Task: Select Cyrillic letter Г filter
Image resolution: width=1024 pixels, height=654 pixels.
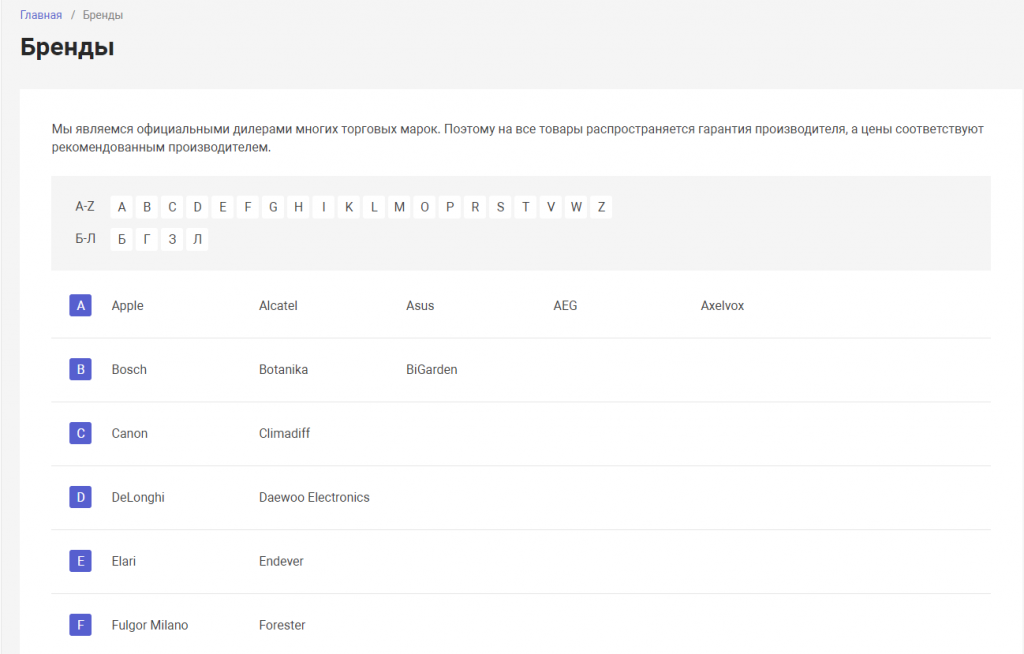Action: coord(147,239)
